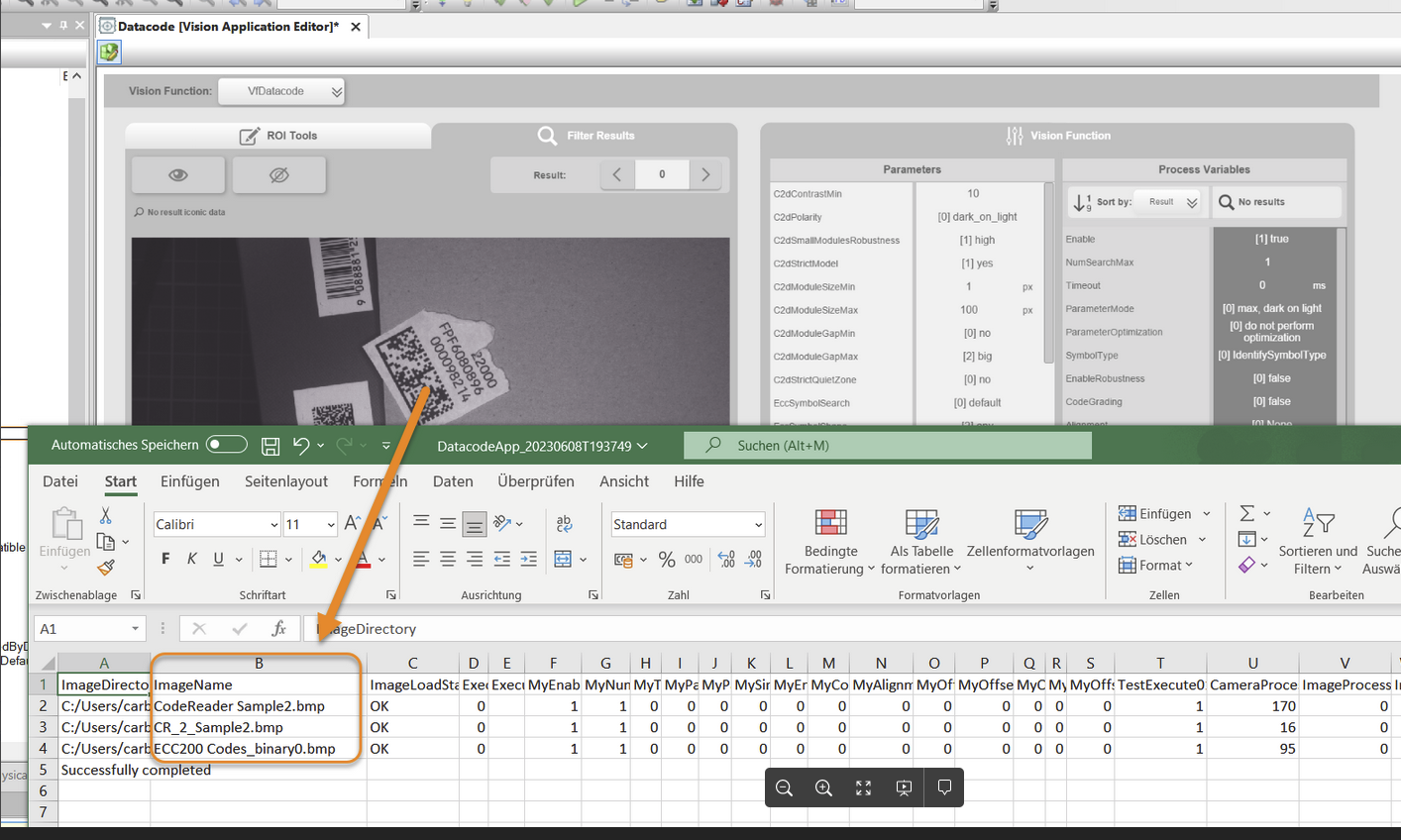The width and height of the screenshot is (1401, 840).
Task: Expand the Name Box A1 dropdown
Action: coord(136,629)
